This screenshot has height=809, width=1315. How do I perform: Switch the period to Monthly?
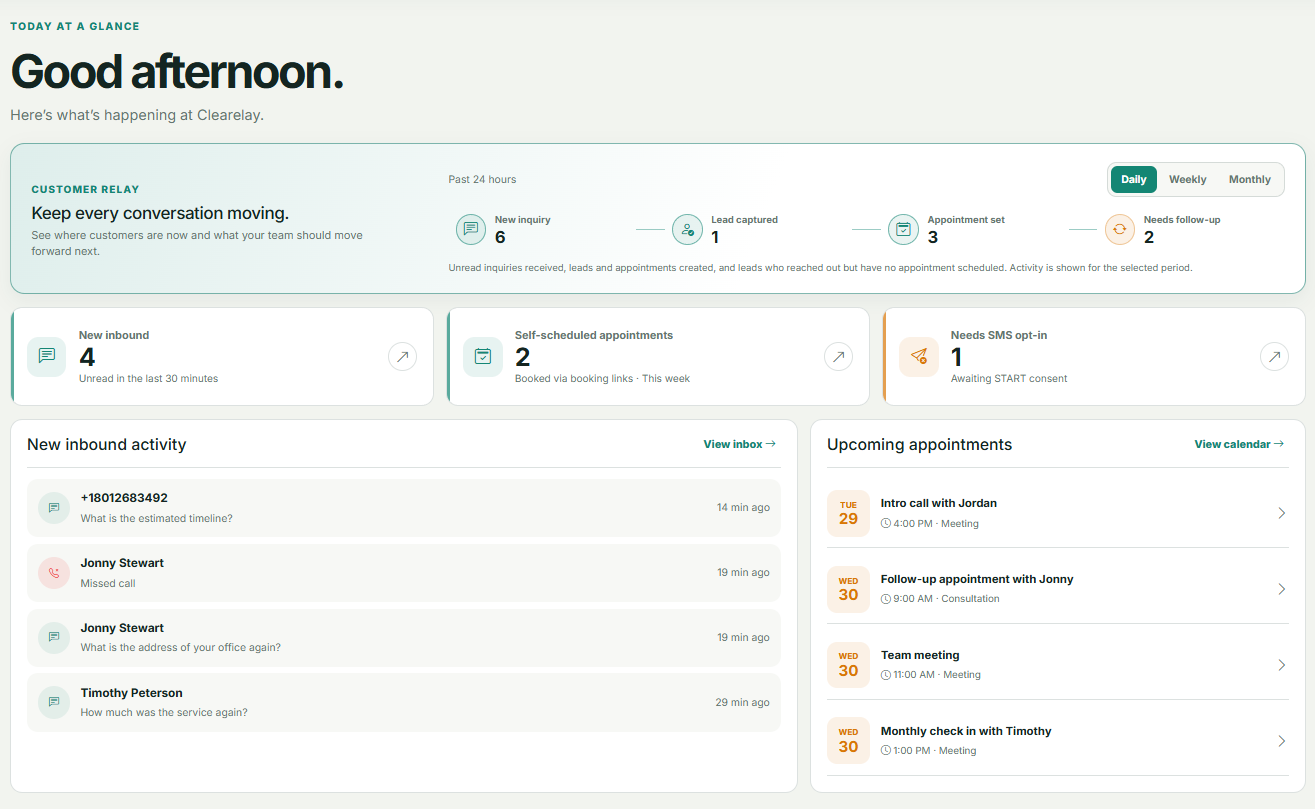pyautogui.click(x=1250, y=180)
